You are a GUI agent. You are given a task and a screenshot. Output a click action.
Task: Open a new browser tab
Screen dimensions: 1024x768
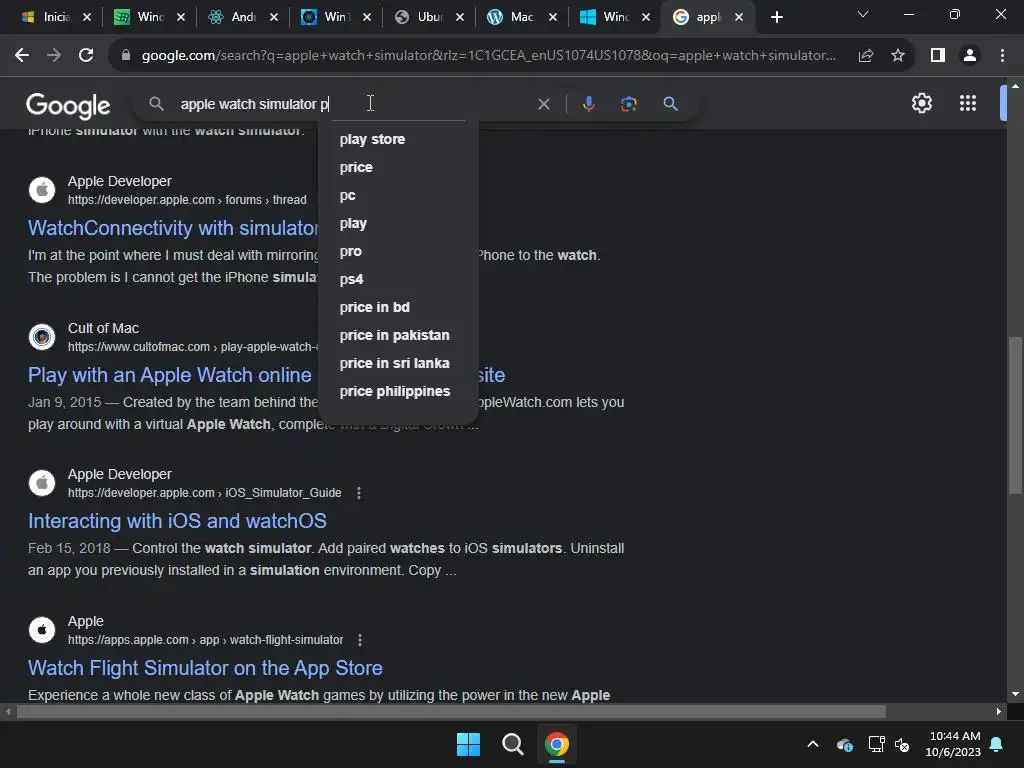[x=776, y=18]
